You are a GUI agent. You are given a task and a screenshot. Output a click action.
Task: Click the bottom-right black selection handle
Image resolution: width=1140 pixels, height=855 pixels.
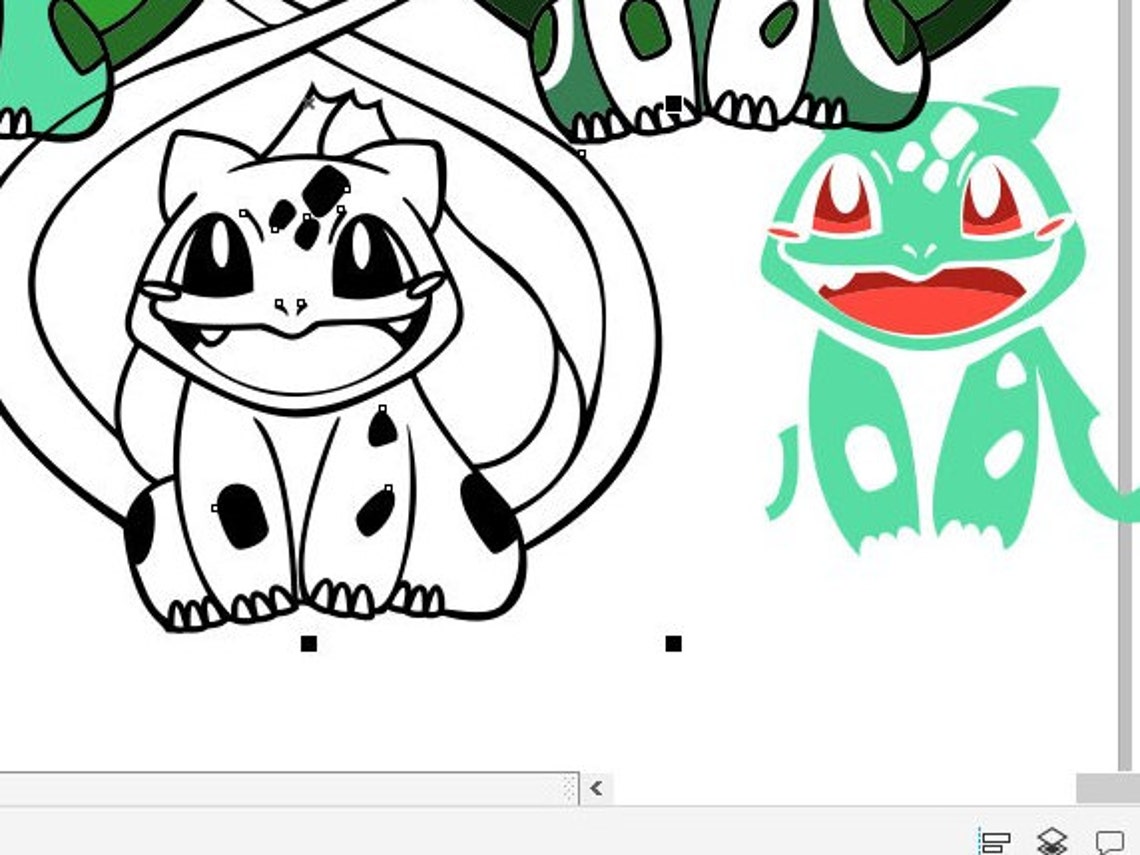click(x=671, y=643)
